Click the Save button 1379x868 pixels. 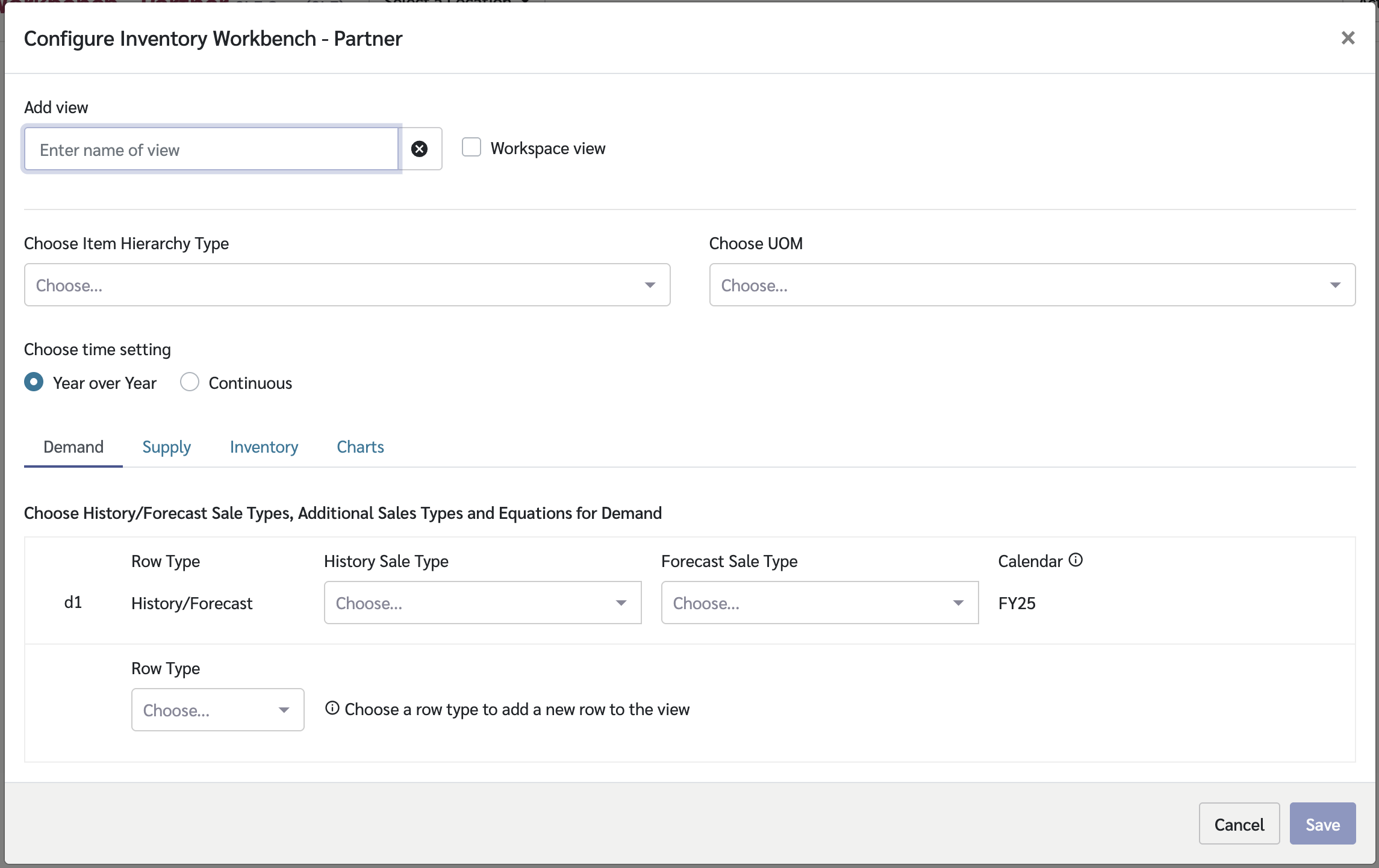tap(1322, 824)
